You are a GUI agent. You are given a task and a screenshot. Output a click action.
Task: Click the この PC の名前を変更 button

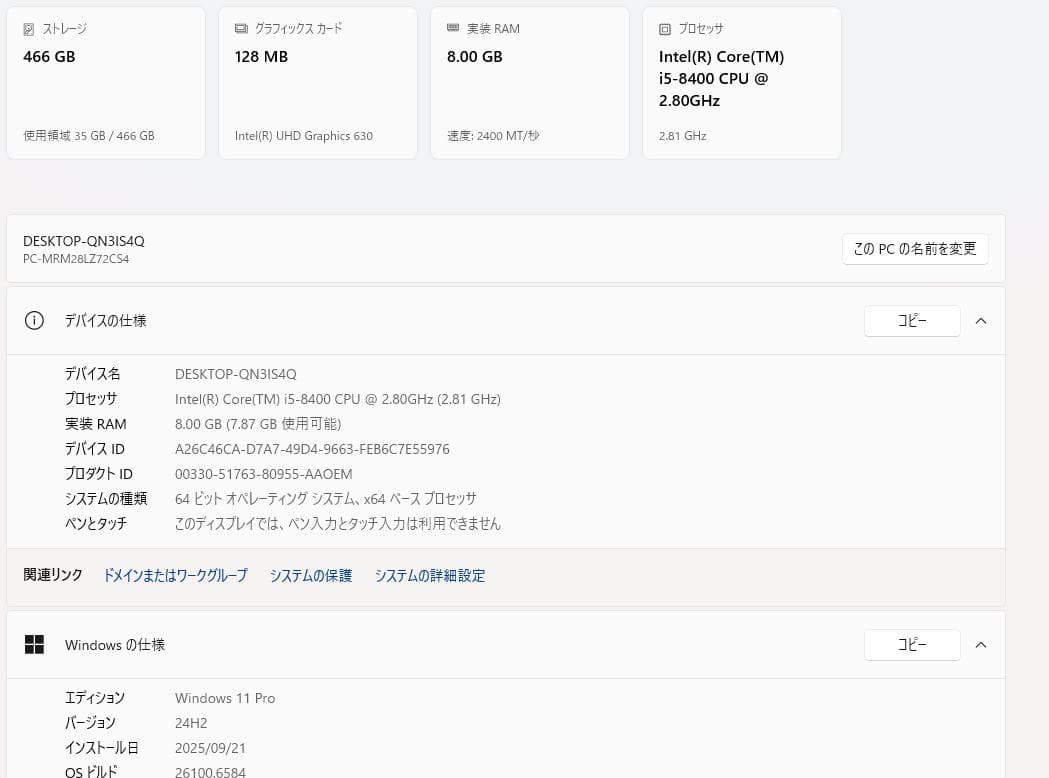(914, 248)
